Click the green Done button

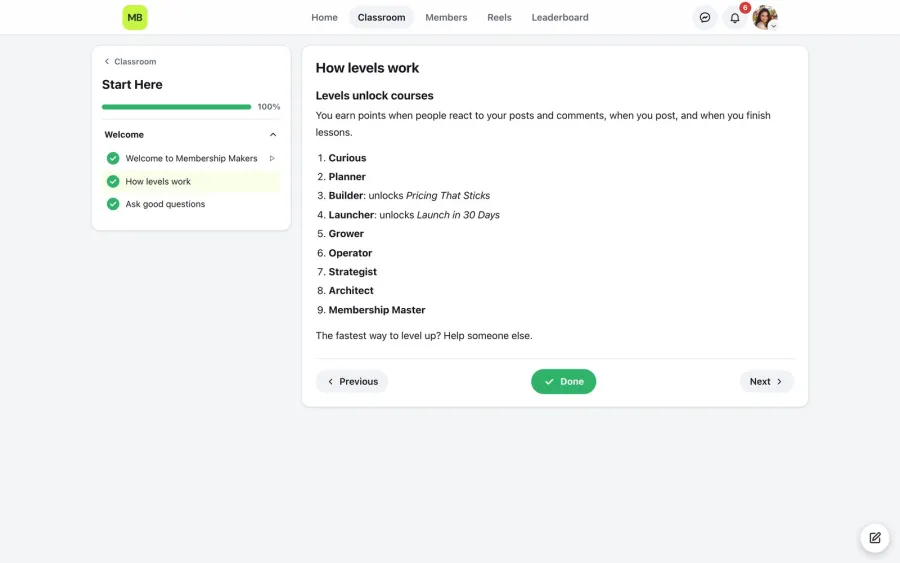563,382
